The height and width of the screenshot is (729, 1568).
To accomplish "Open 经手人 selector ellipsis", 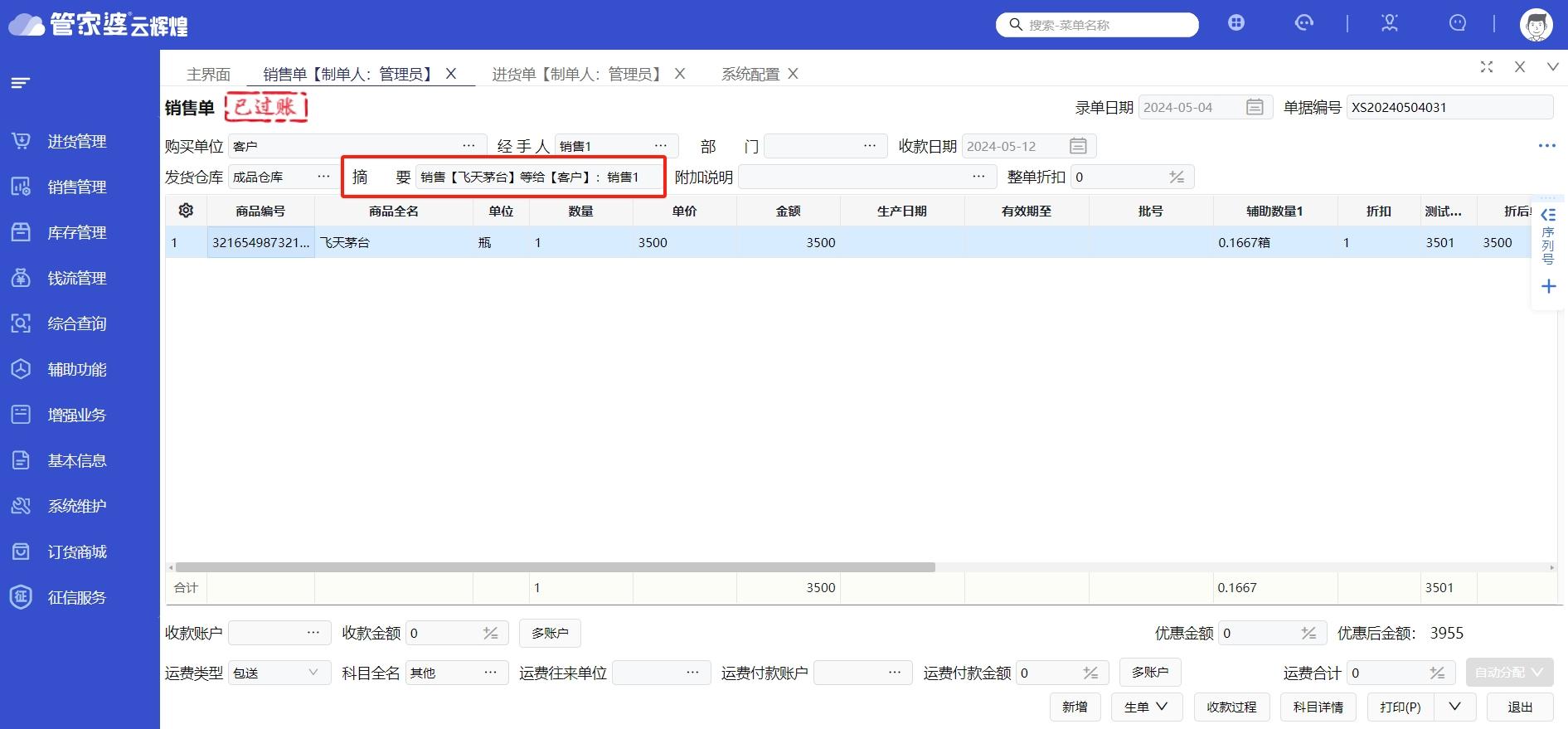I will coord(660,145).
